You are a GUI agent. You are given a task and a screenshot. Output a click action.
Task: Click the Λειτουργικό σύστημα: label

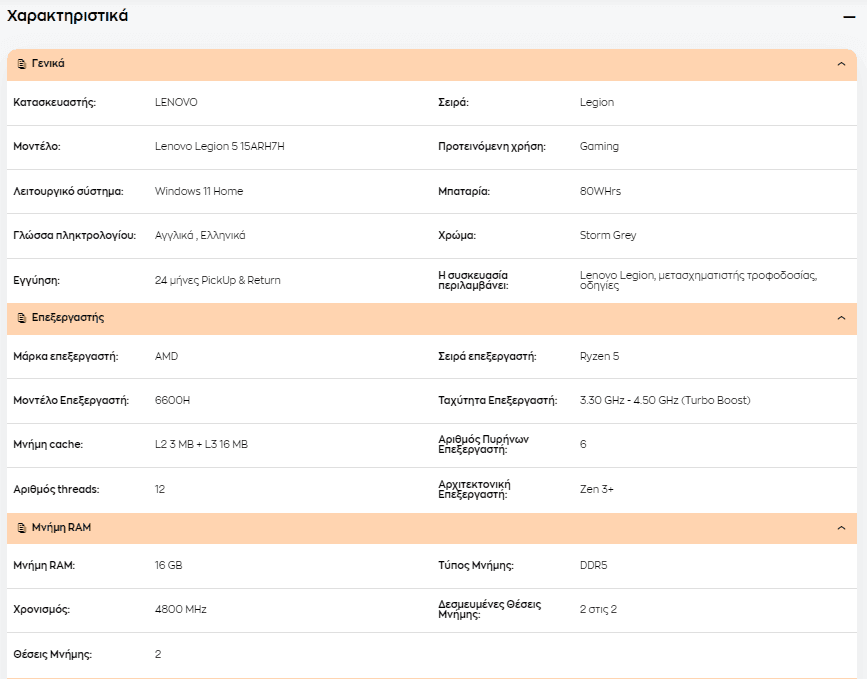69,191
